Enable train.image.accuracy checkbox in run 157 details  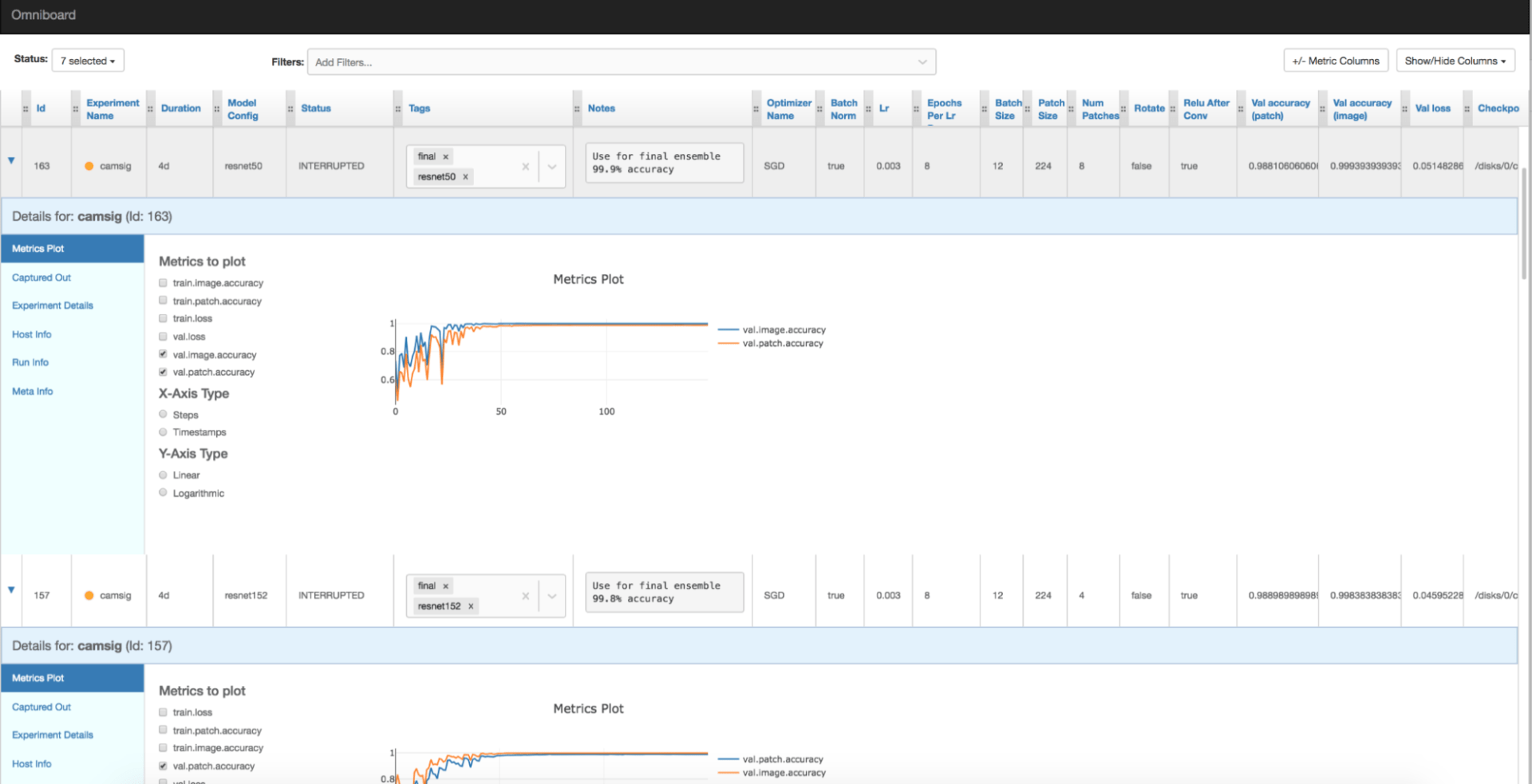[163, 748]
